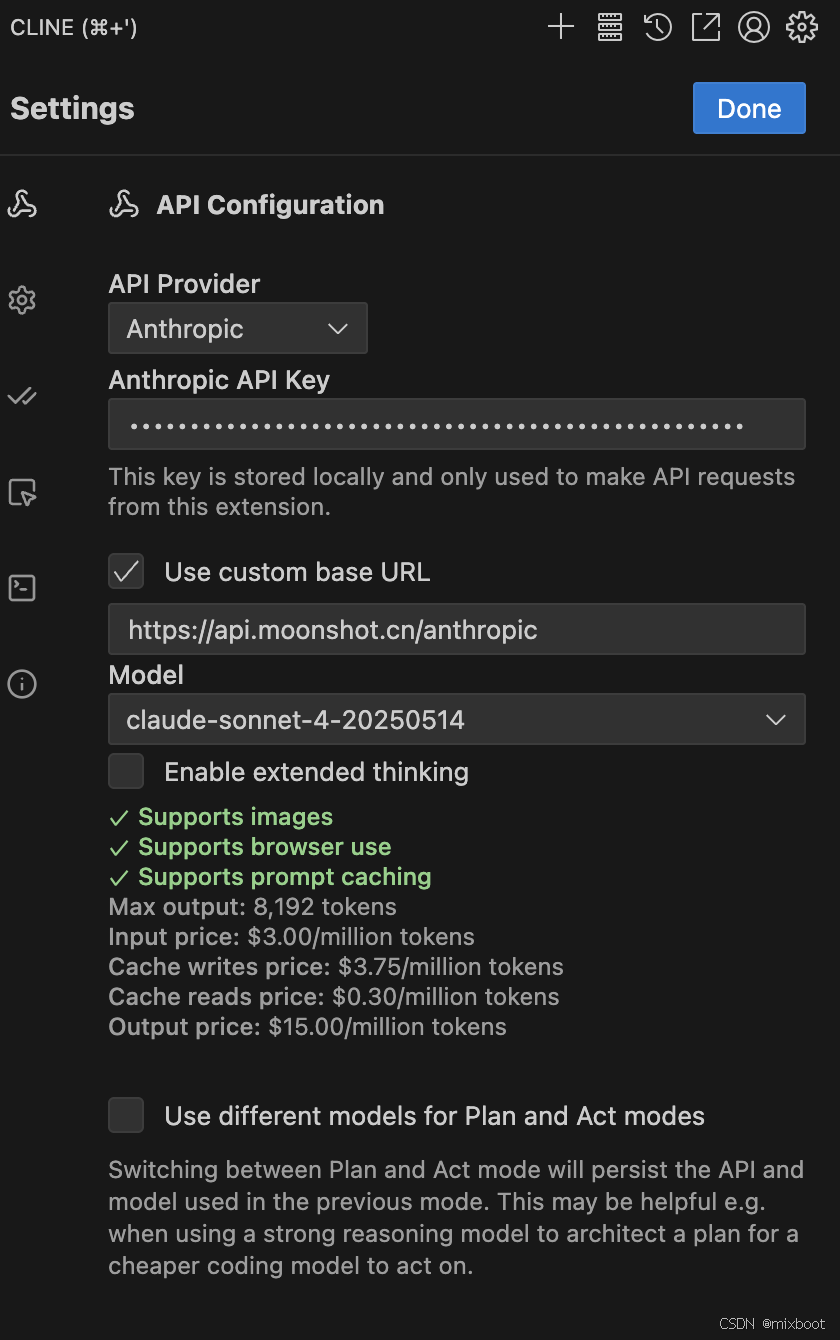Start a new task with plus icon
This screenshot has width=840, height=1340.
(x=561, y=27)
